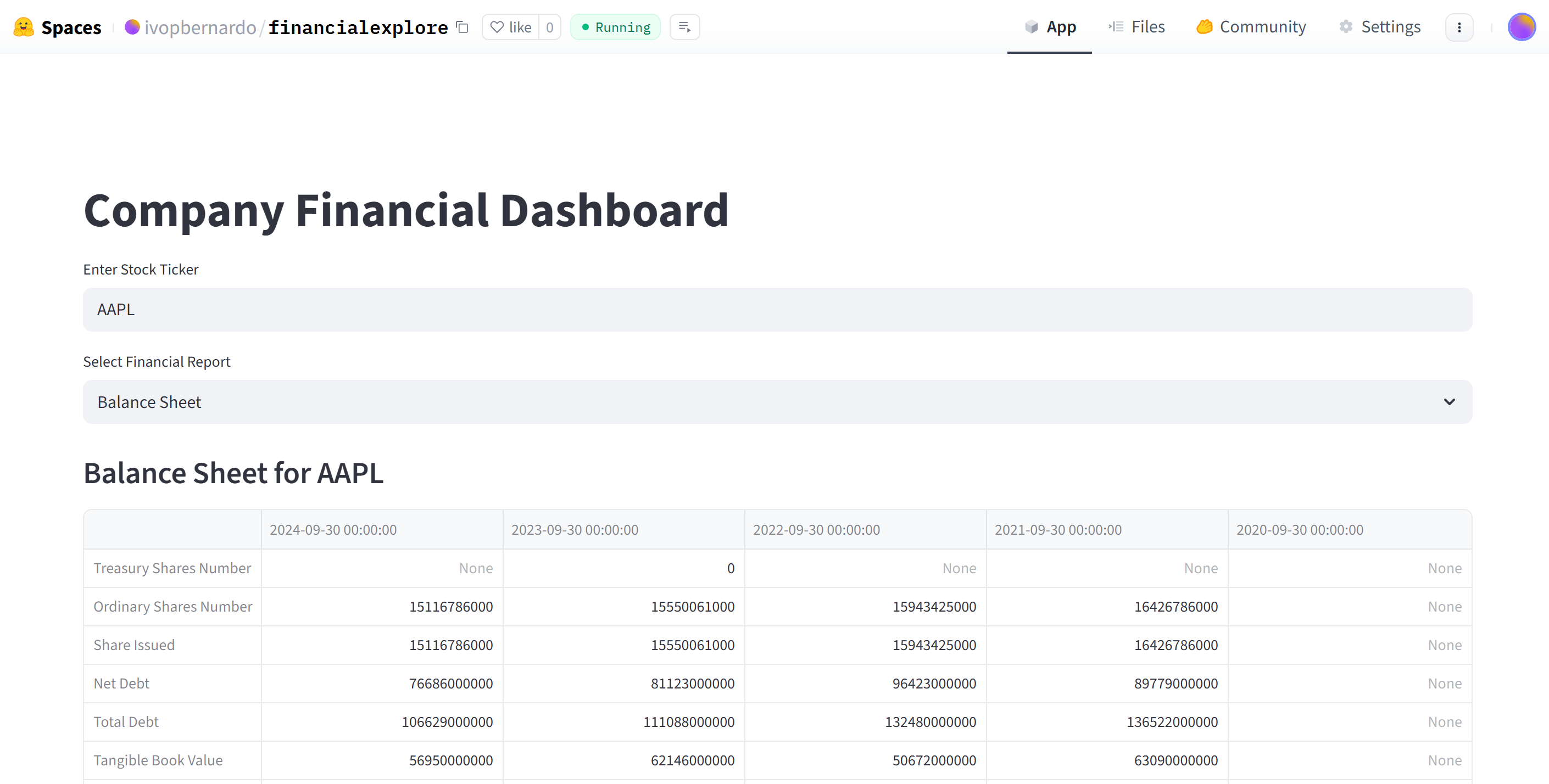Copy the space name with the copy icon
Image resolution: width=1549 pixels, height=784 pixels.
[x=462, y=27]
